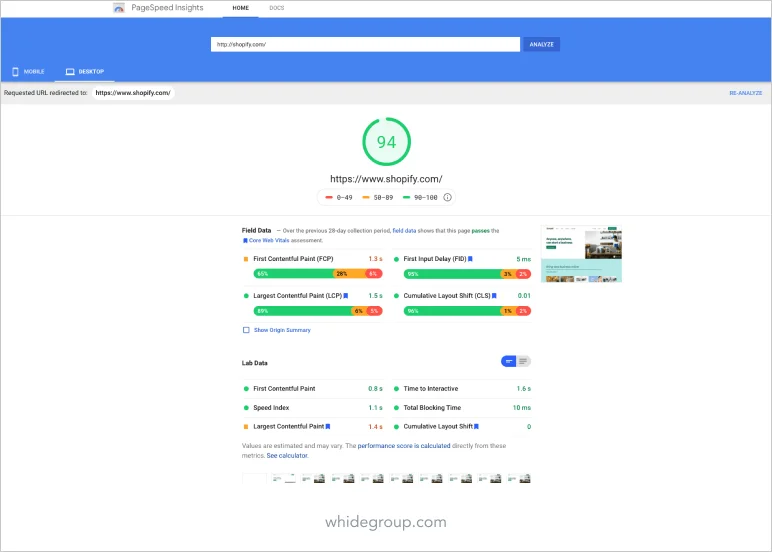Click the bookmark icon next to First Input Delay
The height and width of the screenshot is (552, 772).
470,259
